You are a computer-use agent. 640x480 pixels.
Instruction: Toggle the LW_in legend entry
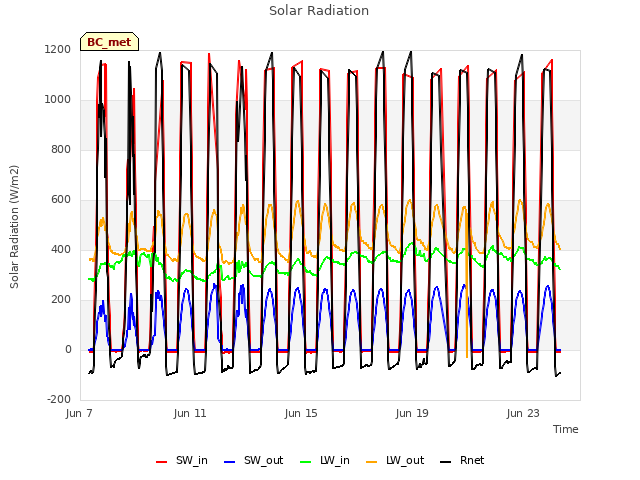[x=325, y=461]
